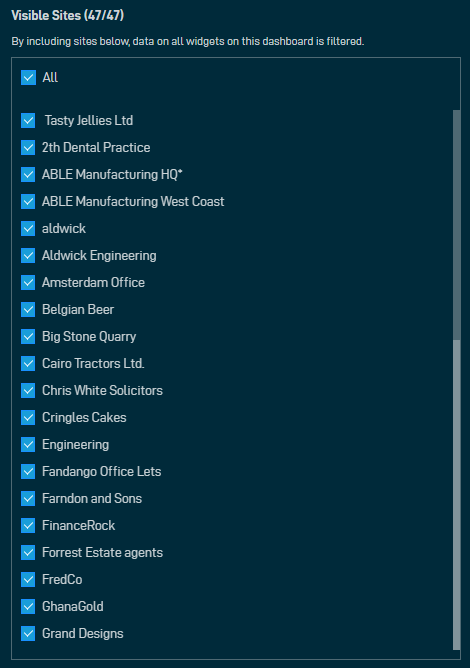470x668 pixels.
Task: Toggle the FinanceRock site checkbox
Action: click(28, 526)
